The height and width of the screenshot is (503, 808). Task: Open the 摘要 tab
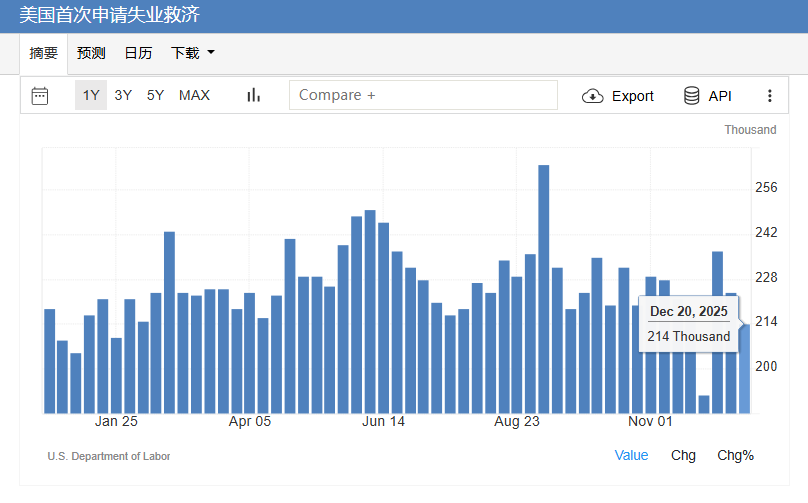44,53
